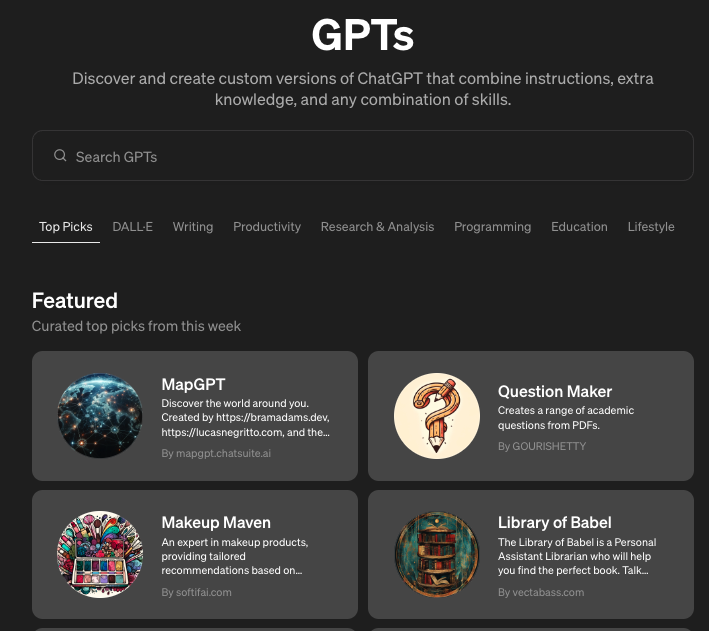Click 'An expert in makeup products' description
The width and height of the screenshot is (709, 631).
235,542
